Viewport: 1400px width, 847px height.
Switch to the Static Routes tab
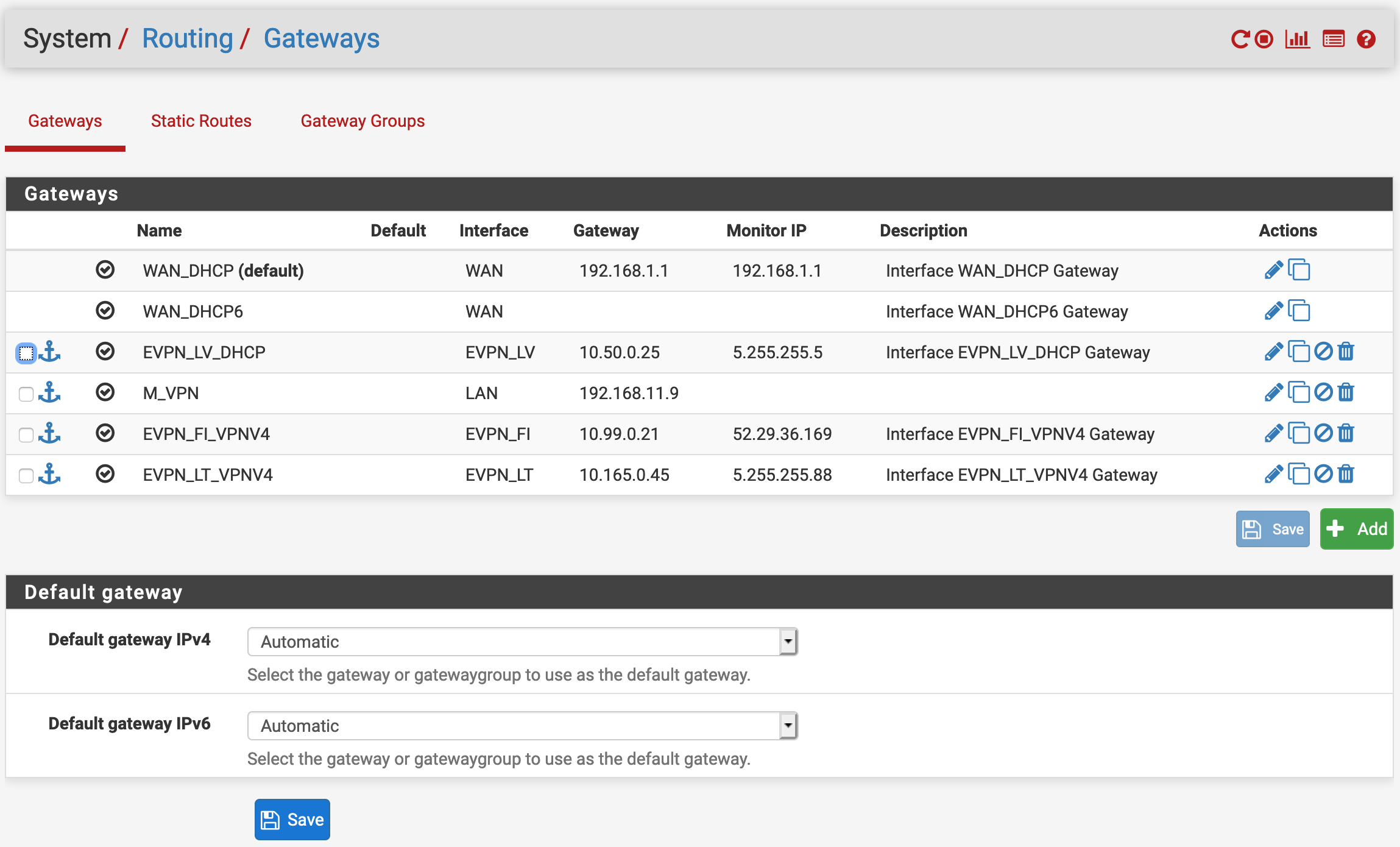tap(201, 121)
